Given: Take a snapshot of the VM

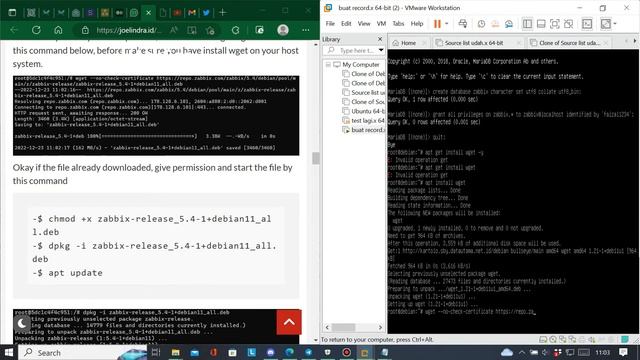Looking at the screenshot, I should tap(482, 24).
